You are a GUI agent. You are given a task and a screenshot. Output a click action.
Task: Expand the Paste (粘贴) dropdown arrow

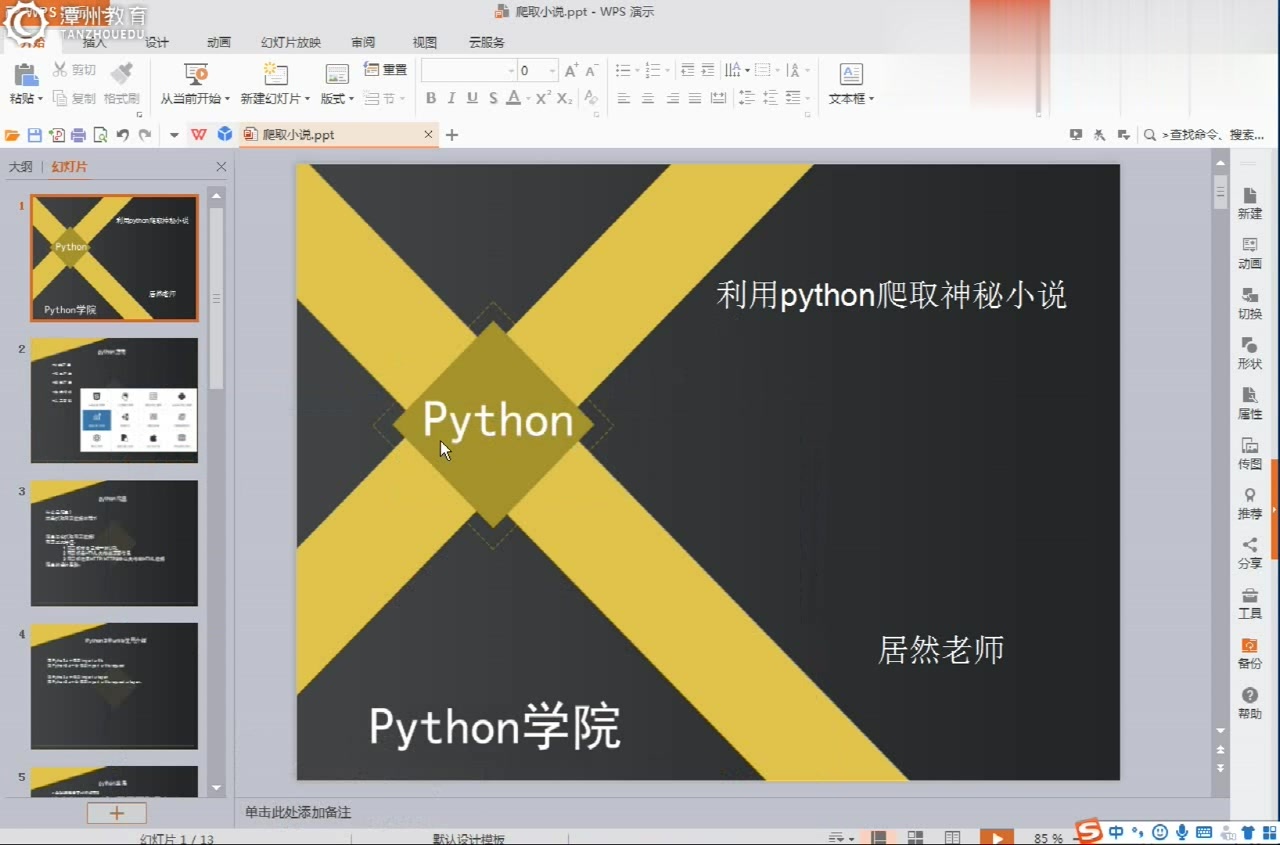coord(40,99)
